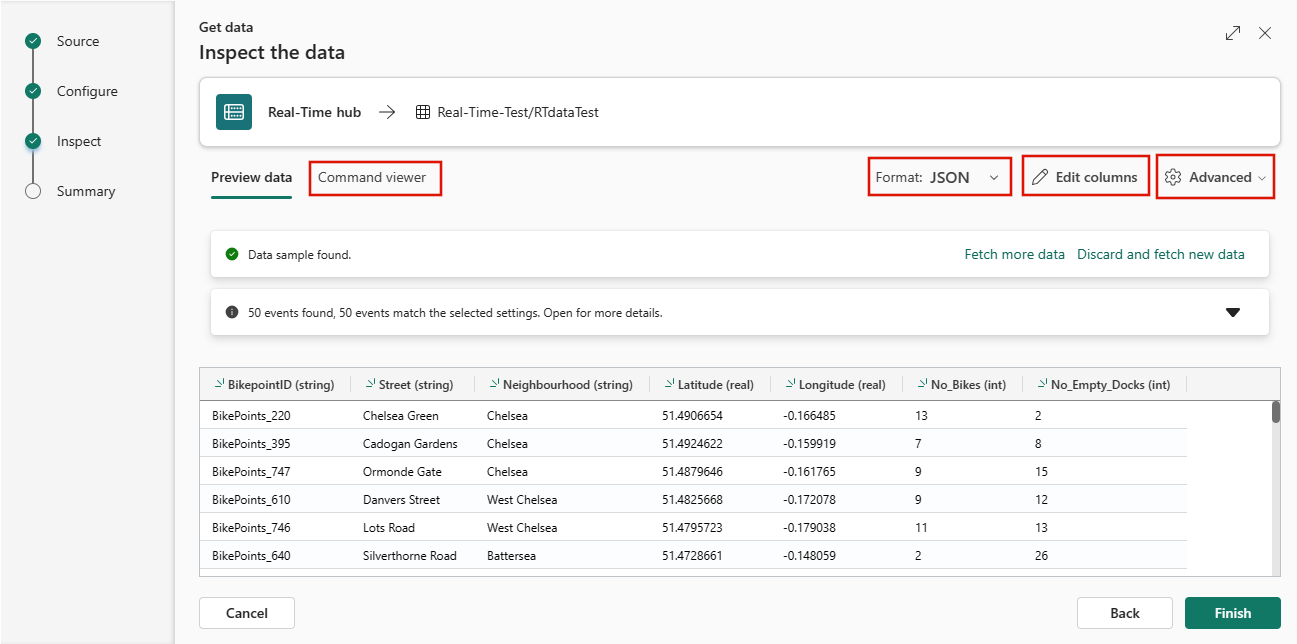Click the pencil icon on Edit columns
The height and width of the screenshot is (644, 1297).
click(1040, 177)
